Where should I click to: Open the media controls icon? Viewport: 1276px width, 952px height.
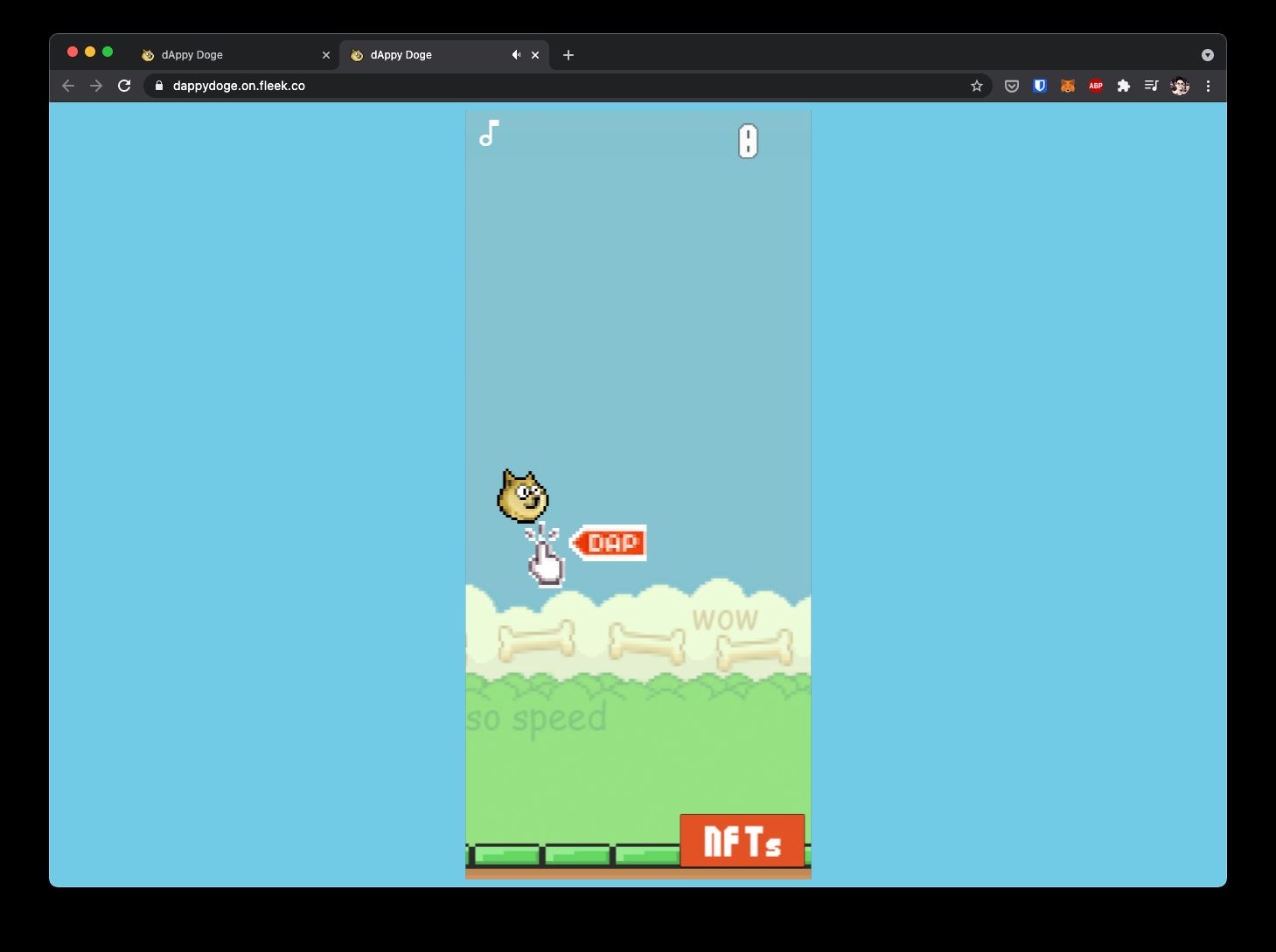tap(1152, 86)
